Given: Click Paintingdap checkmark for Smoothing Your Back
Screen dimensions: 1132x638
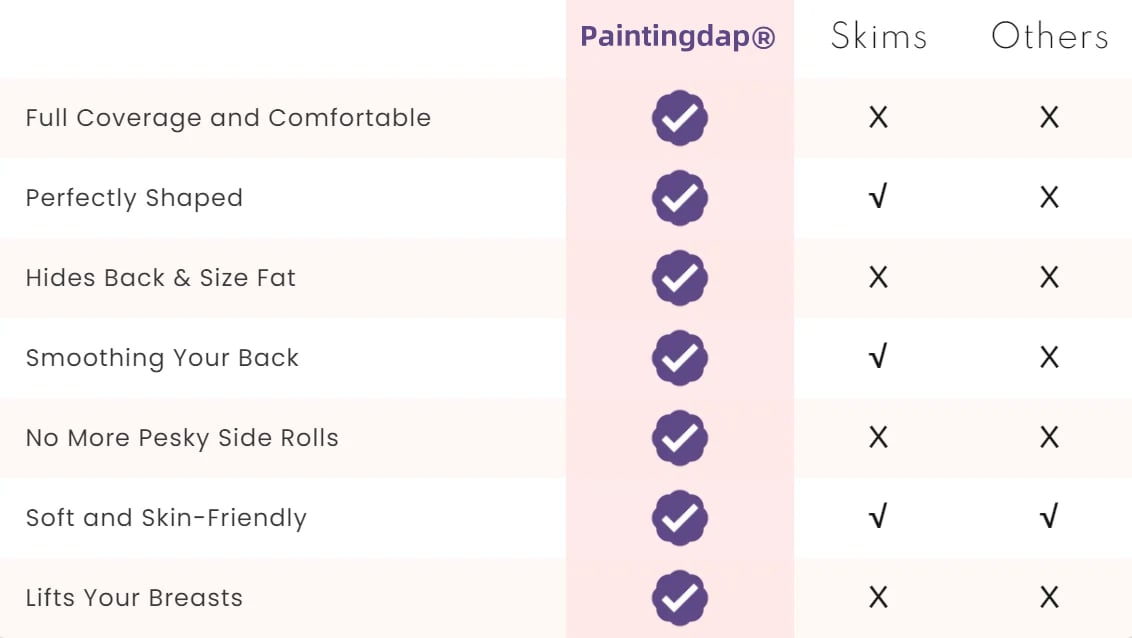Looking at the screenshot, I should [679, 358].
